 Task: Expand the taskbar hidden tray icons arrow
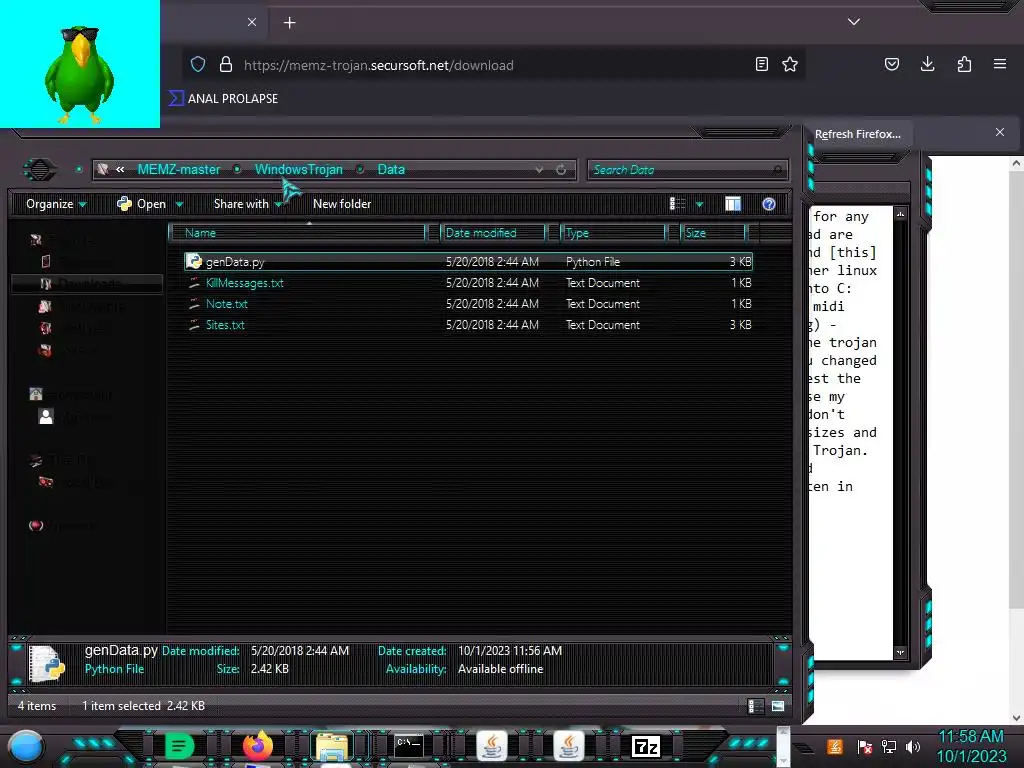click(805, 747)
